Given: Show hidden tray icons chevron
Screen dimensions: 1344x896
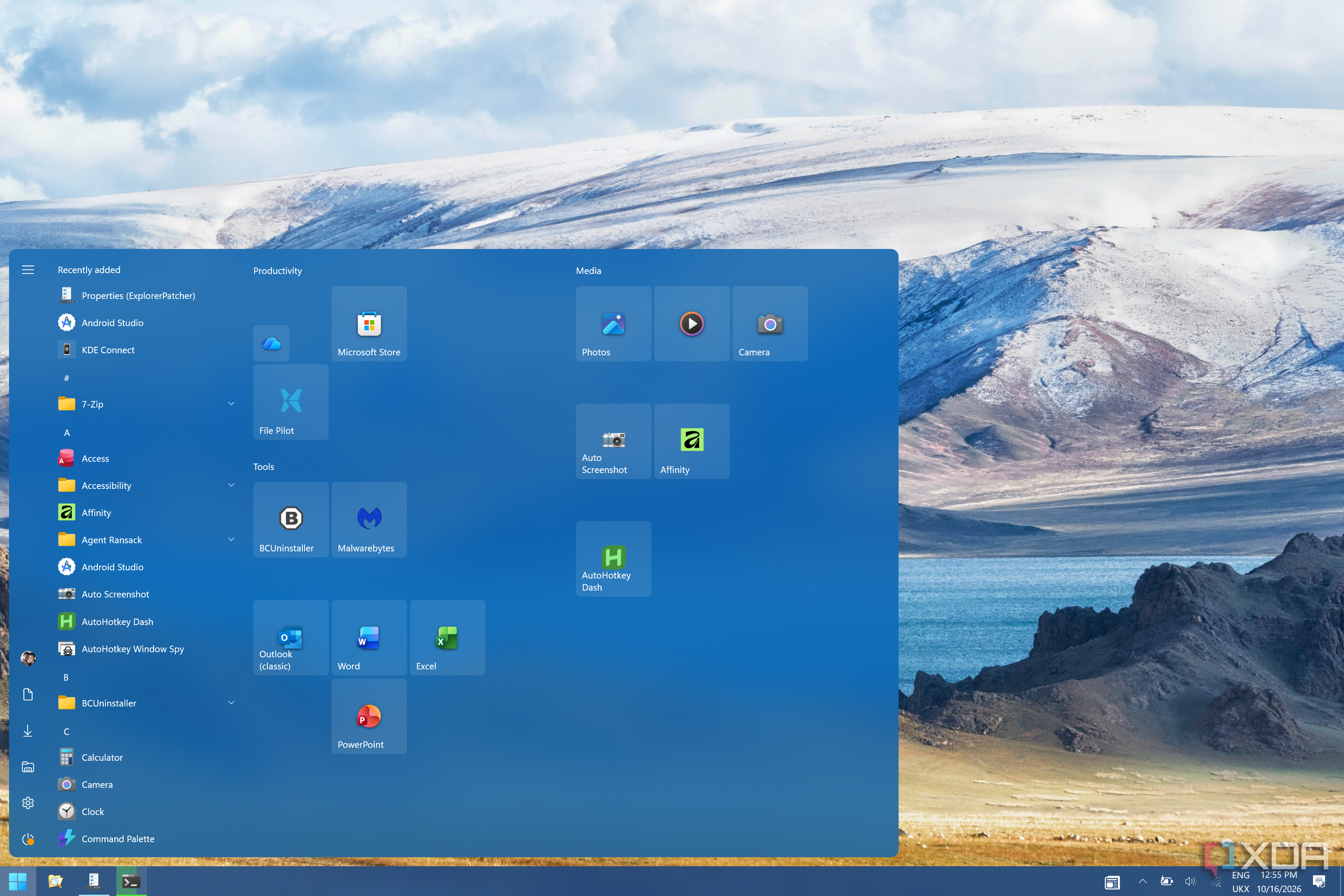Looking at the screenshot, I should [1143, 881].
